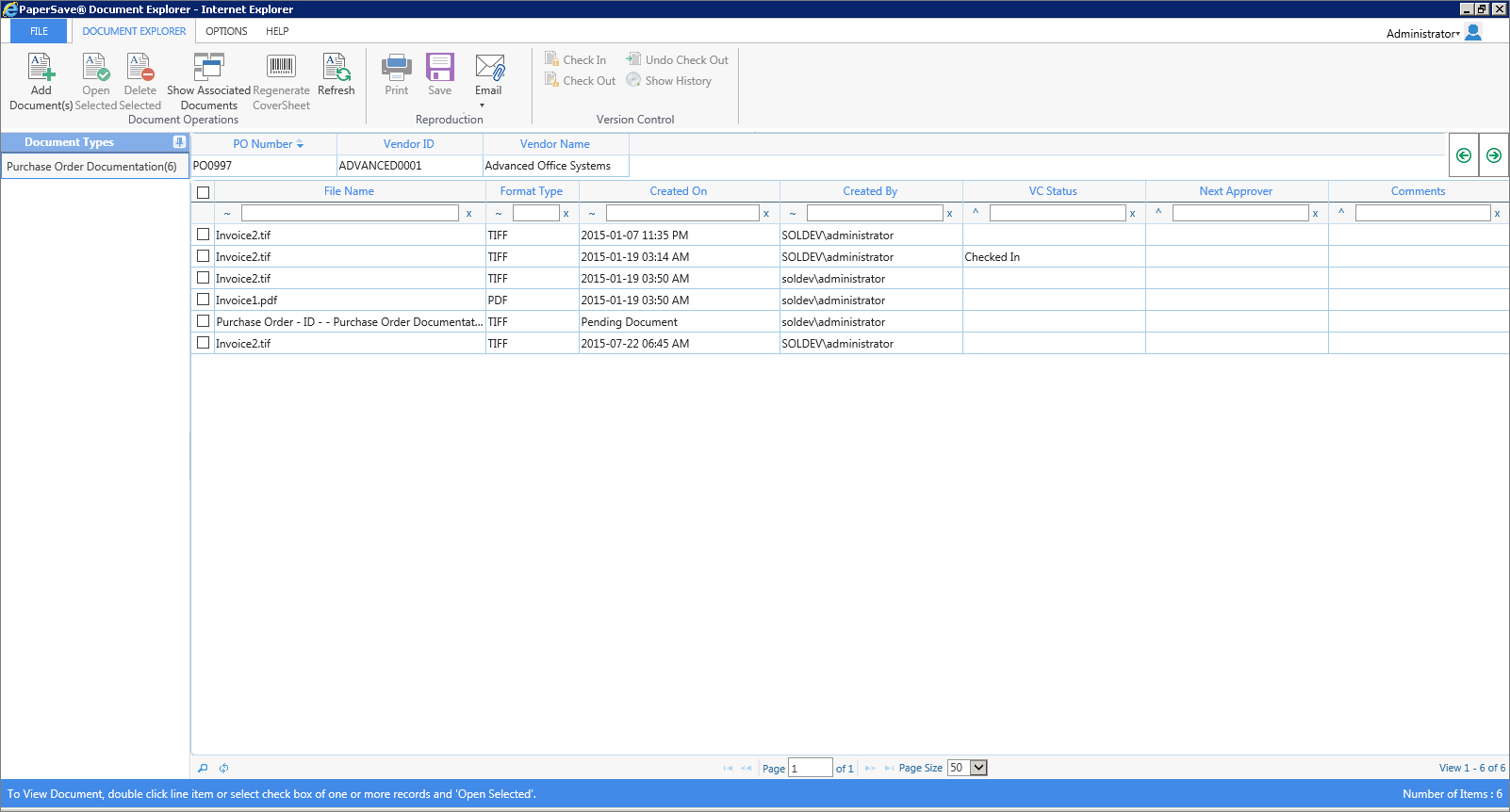Clear the Created On filter
The width and height of the screenshot is (1510, 812).
[x=766, y=214]
